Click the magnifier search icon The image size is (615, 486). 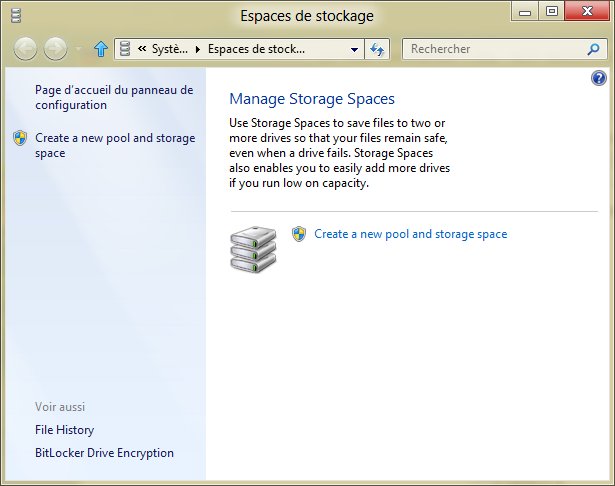pyautogui.click(x=594, y=48)
